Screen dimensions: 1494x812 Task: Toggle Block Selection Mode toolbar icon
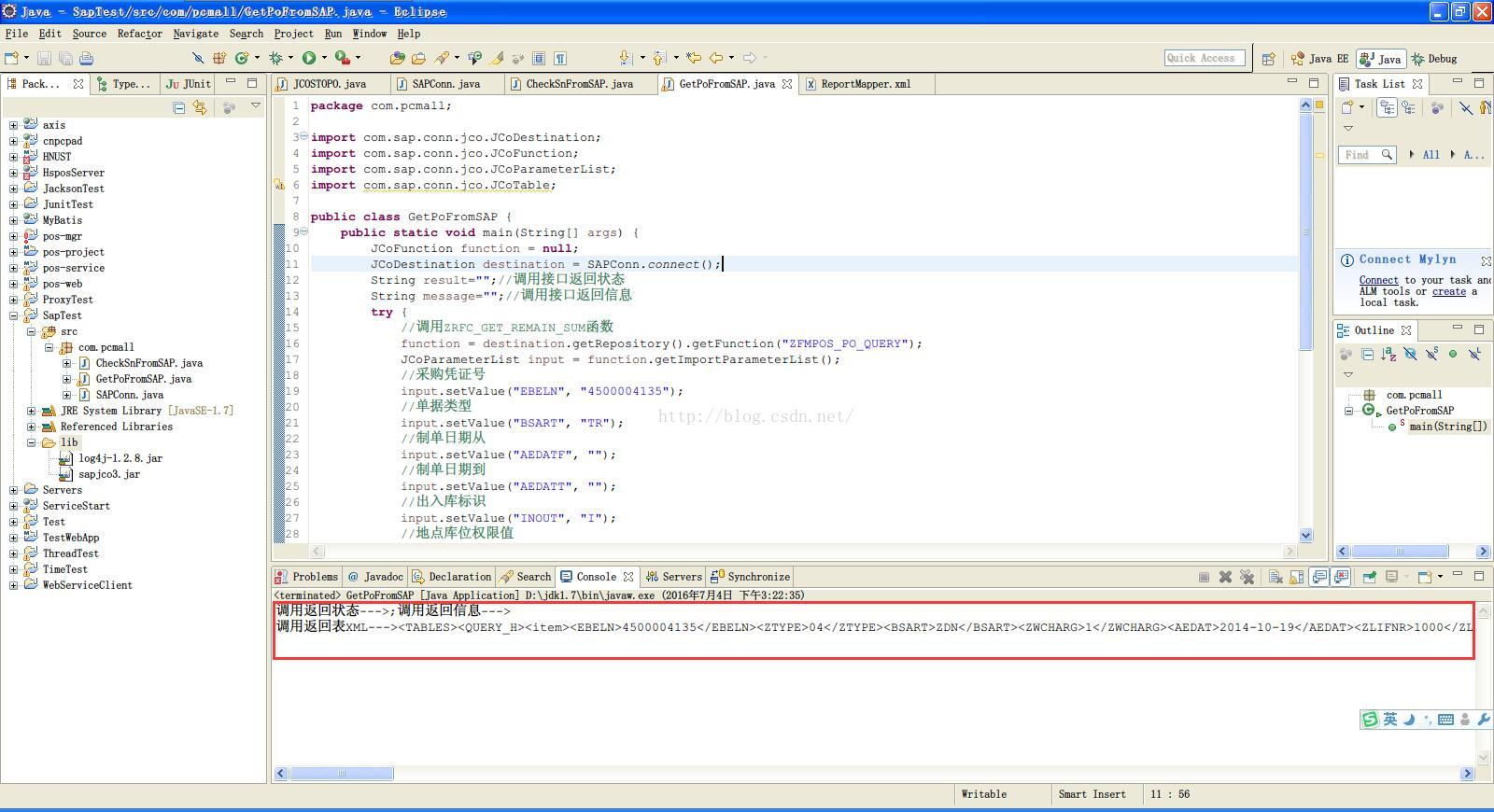(539, 58)
